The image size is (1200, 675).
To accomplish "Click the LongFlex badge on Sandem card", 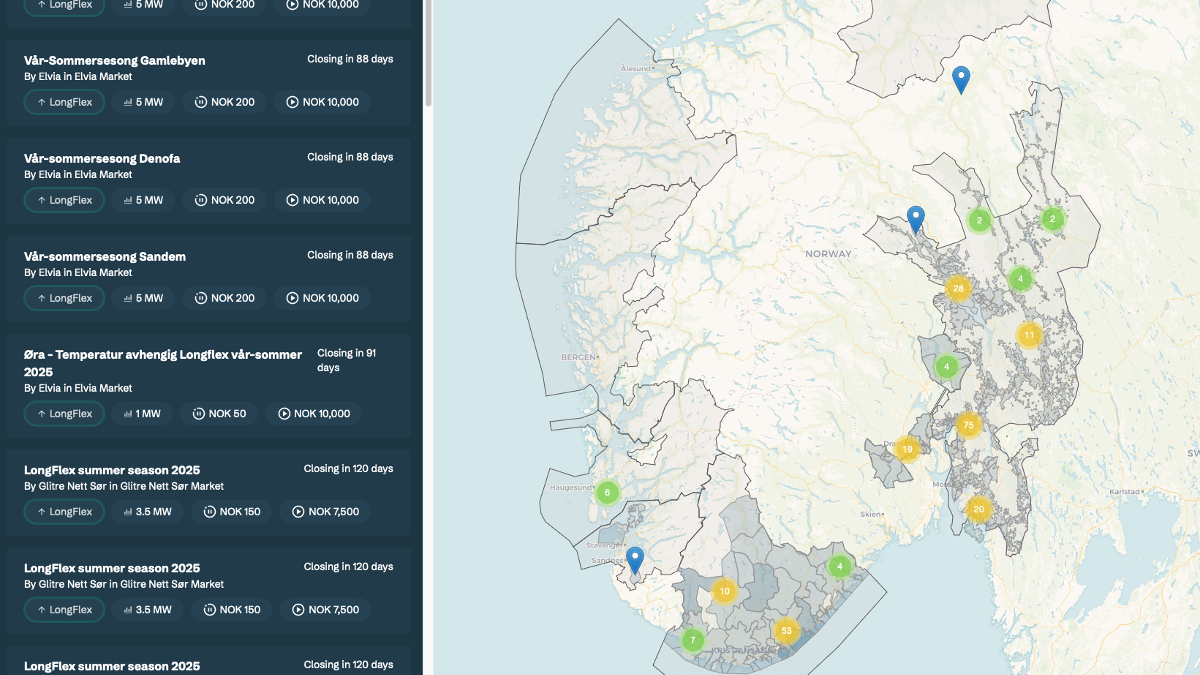I will (64, 298).
